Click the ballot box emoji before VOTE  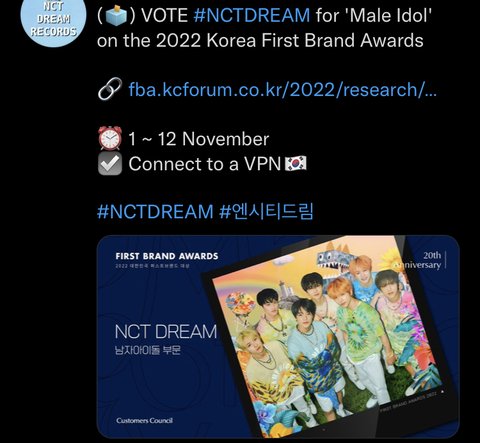[x=116, y=16]
